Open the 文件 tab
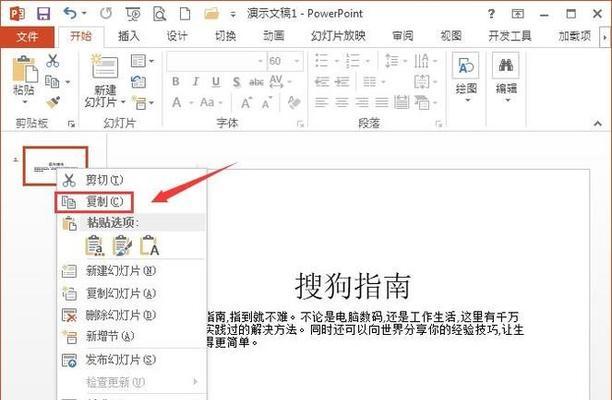The width and height of the screenshot is (612, 400). click(x=27, y=37)
